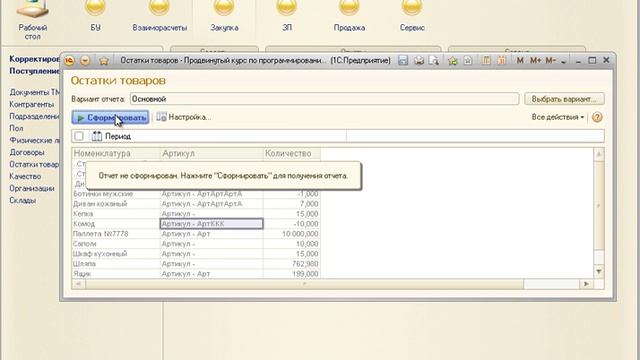Open the БУ section
This screenshot has width=640, height=360.
pos(95,16)
